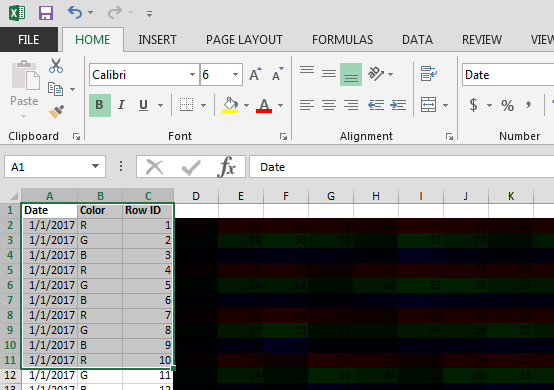The image size is (554, 390).
Task: Align text left
Action: 307,105
